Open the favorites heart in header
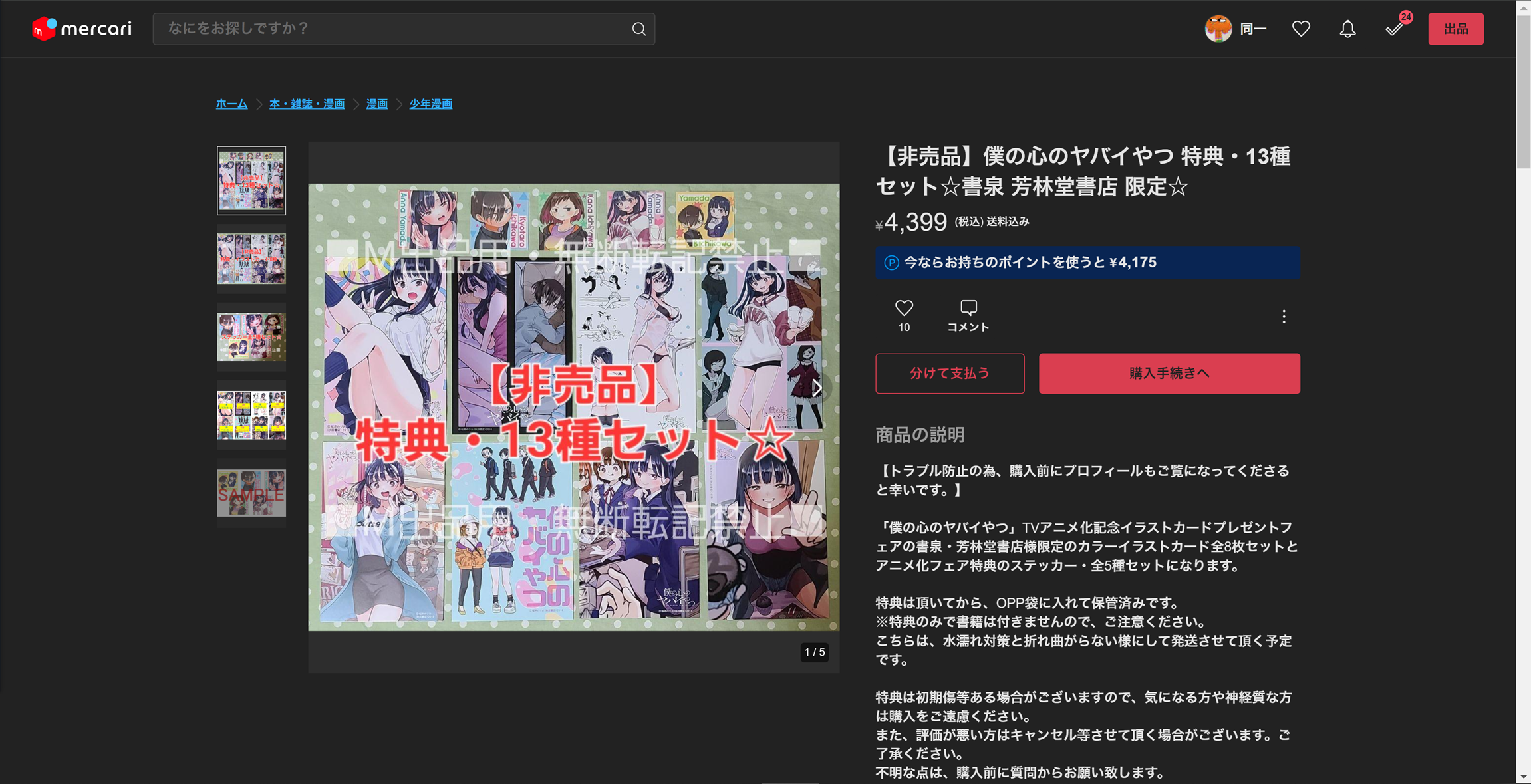1531x784 pixels. (1301, 29)
